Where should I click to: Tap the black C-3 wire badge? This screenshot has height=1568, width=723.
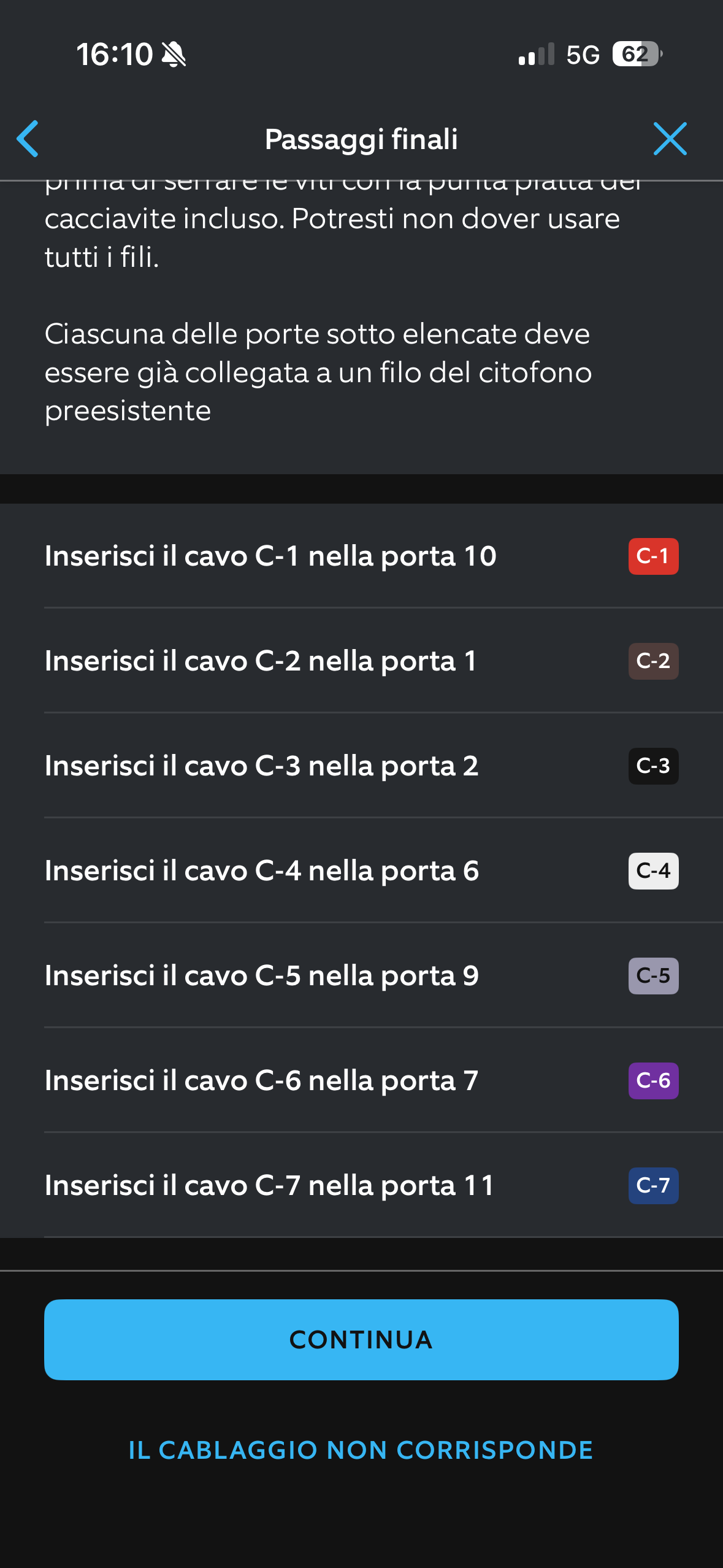[653, 766]
